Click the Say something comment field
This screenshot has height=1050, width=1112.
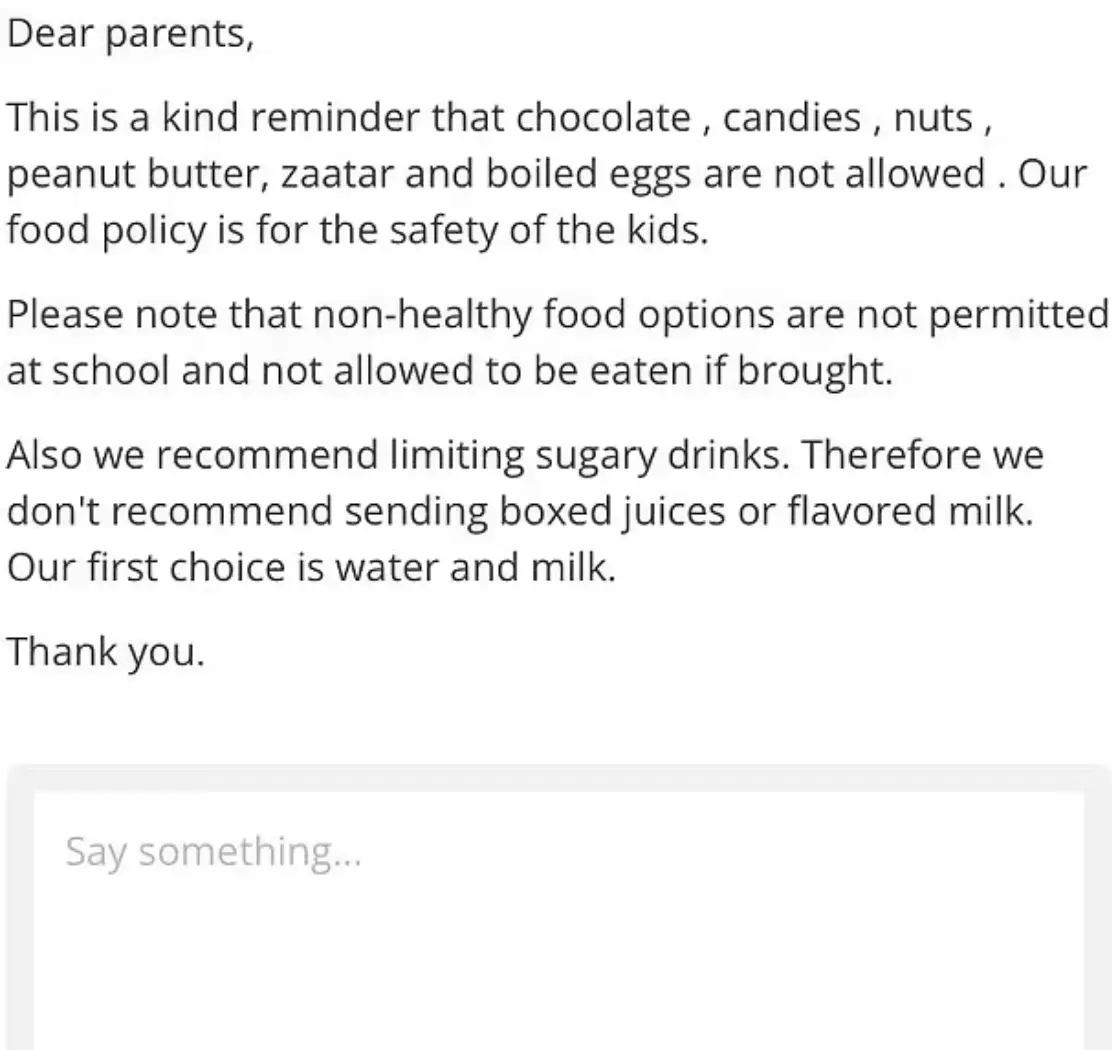click(215, 851)
